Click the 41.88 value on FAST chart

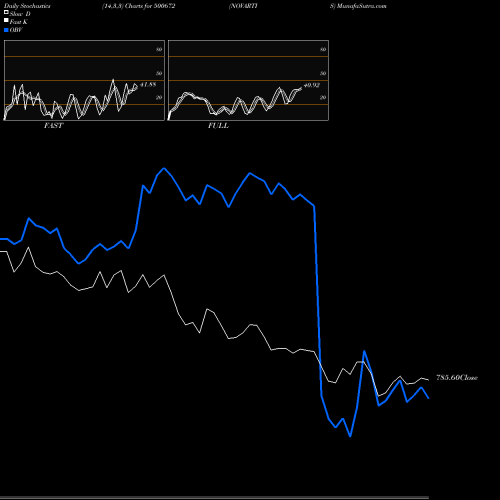click(x=148, y=85)
